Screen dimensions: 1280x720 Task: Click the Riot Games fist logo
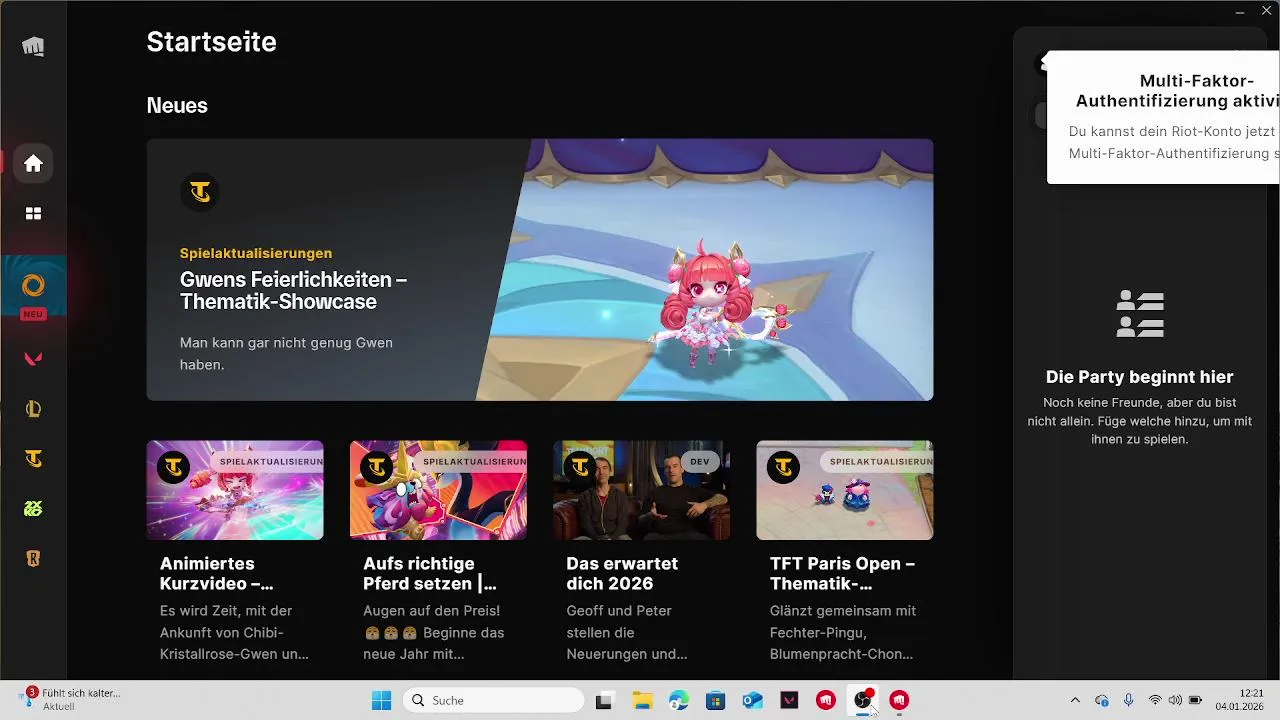33,46
